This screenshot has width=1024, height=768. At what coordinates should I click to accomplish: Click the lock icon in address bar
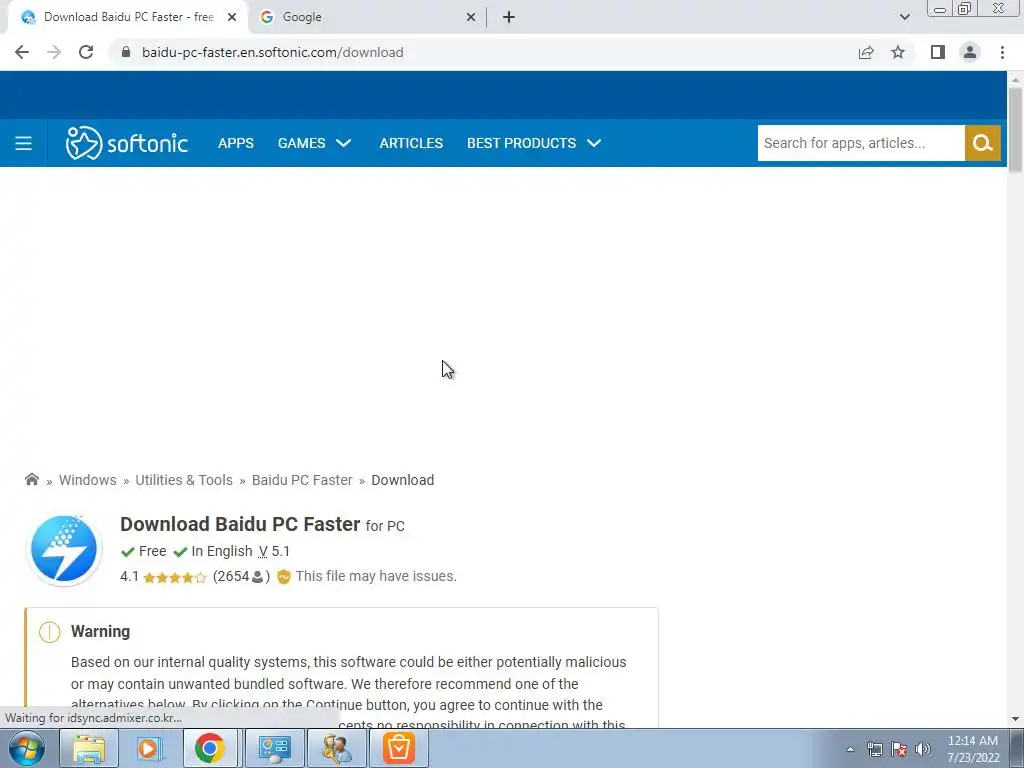pyautogui.click(x=126, y=52)
